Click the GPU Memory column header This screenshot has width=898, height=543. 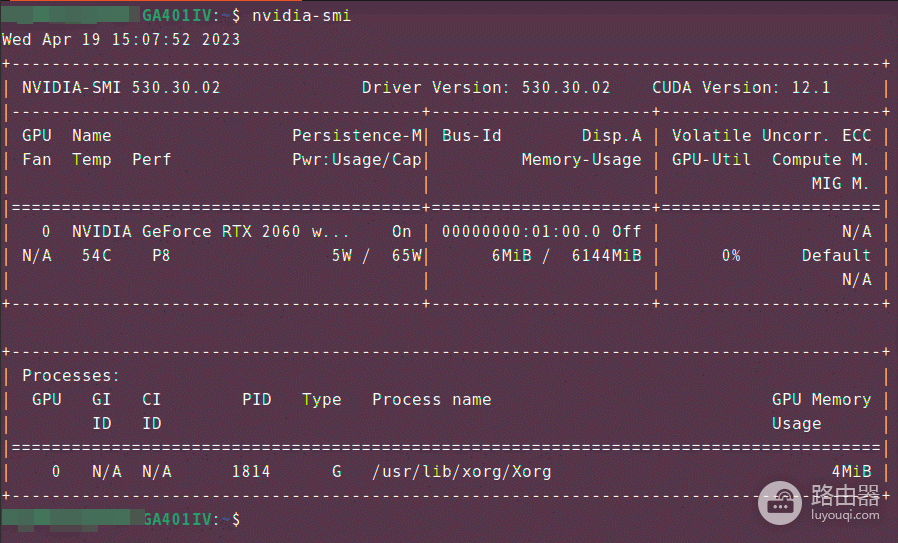point(821,400)
